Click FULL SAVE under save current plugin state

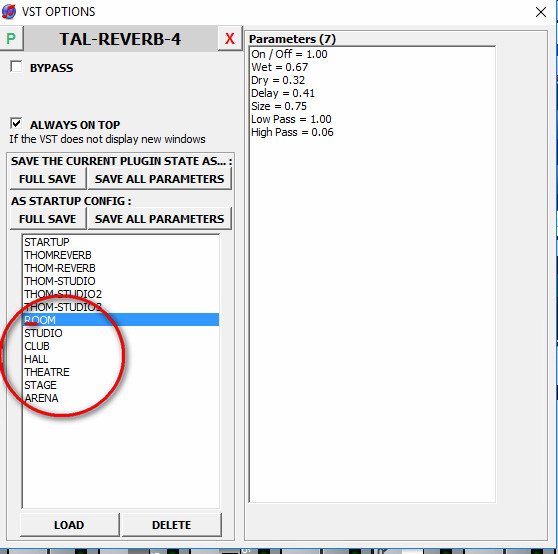48,179
